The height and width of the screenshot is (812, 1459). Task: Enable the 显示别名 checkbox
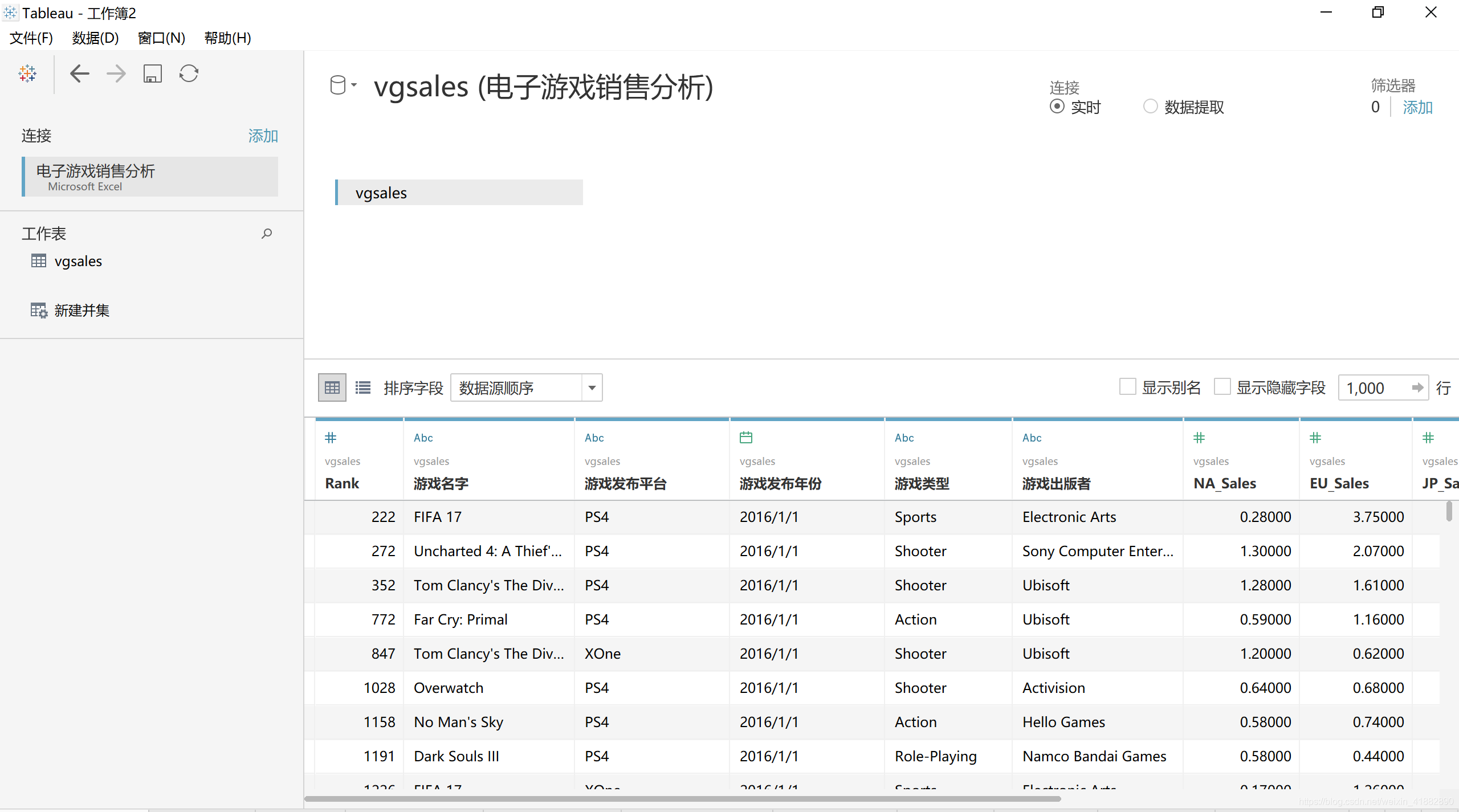pyautogui.click(x=1127, y=387)
